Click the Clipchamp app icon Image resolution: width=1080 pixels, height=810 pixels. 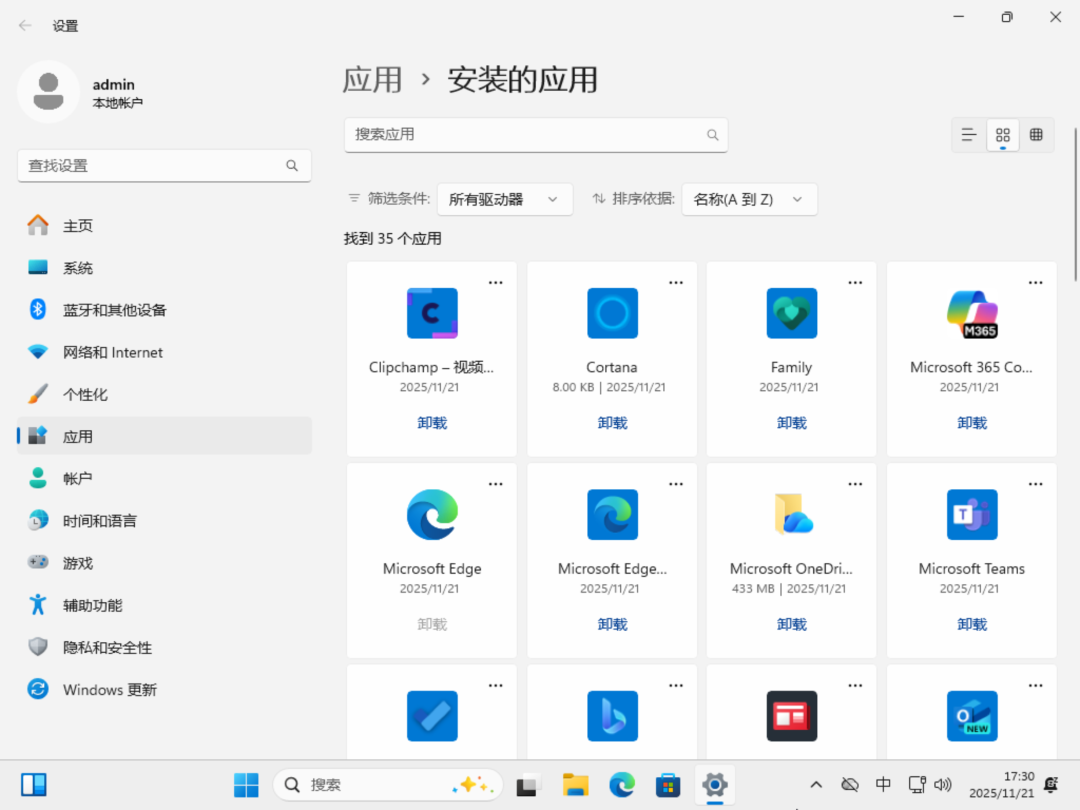coord(432,313)
